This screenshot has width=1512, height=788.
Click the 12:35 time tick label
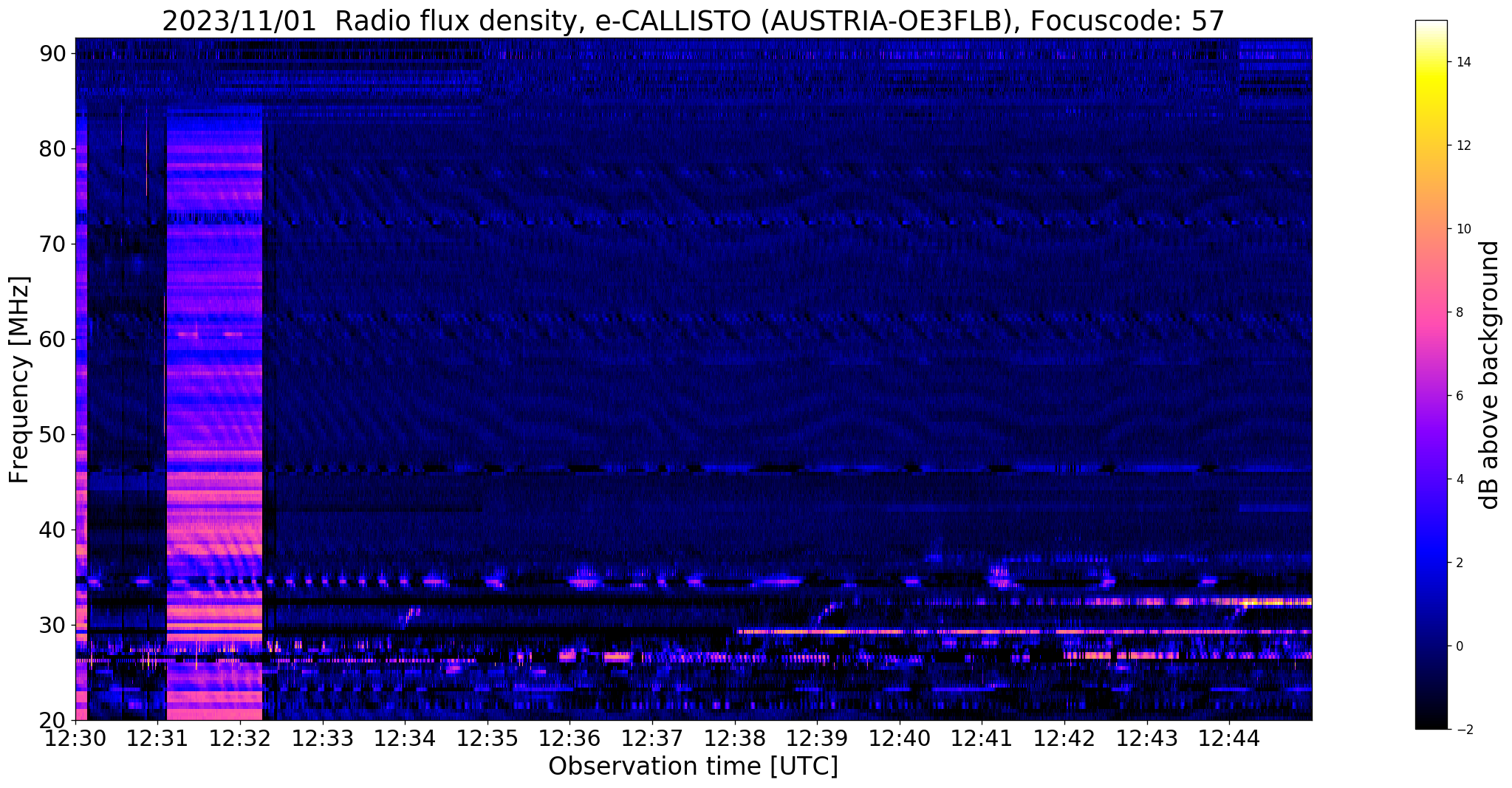point(488,738)
